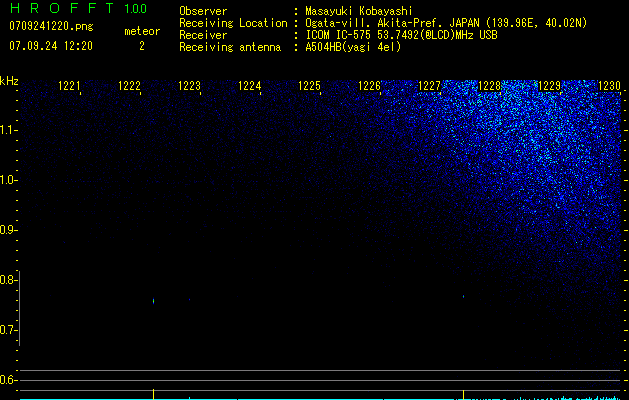
Task: Click the 1.0 kHz frequency label
Action: tap(7, 180)
